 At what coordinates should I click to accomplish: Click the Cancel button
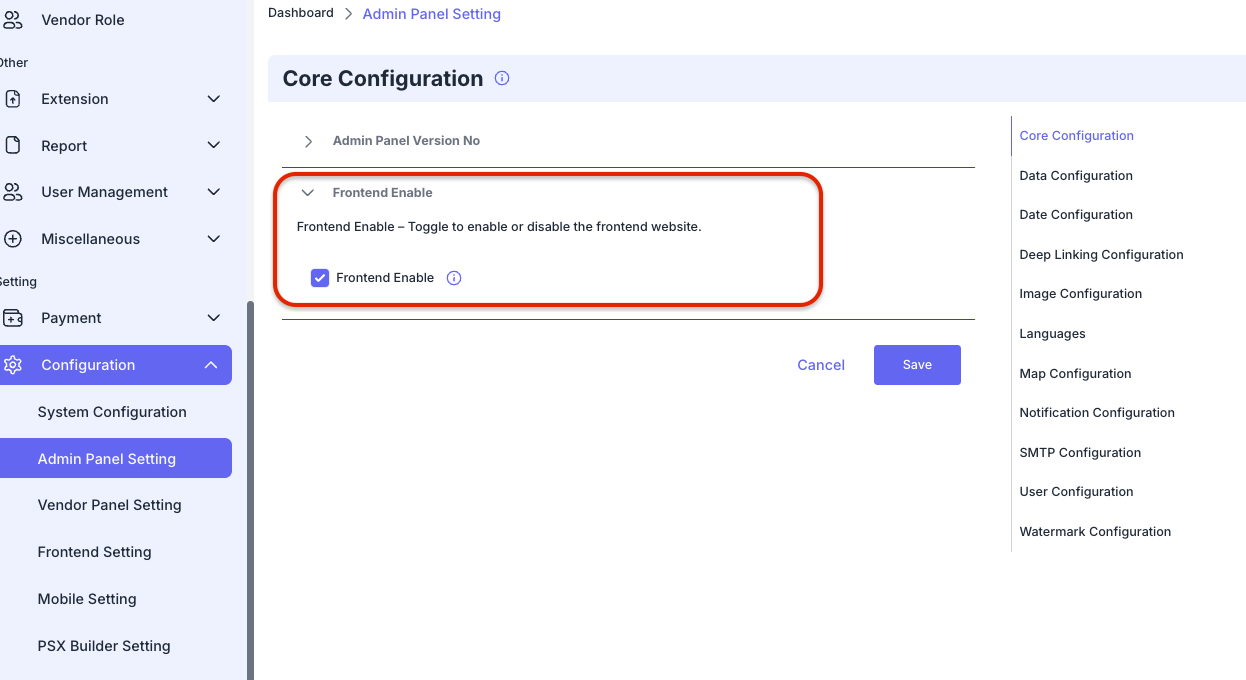point(821,365)
